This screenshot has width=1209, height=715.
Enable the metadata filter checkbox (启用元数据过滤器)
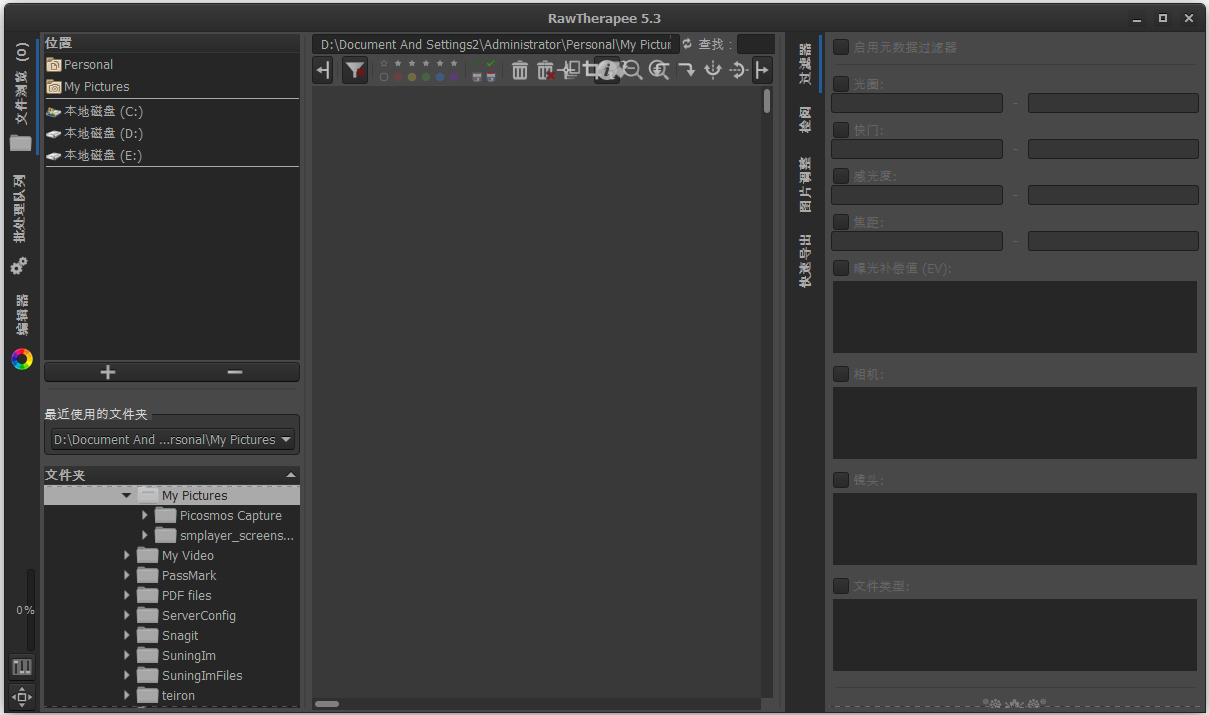pyautogui.click(x=842, y=47)
